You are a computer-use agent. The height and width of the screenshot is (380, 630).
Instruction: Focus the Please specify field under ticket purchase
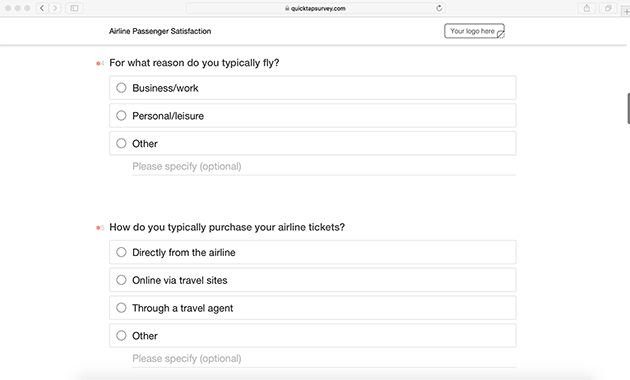click(x=324, y=359)
